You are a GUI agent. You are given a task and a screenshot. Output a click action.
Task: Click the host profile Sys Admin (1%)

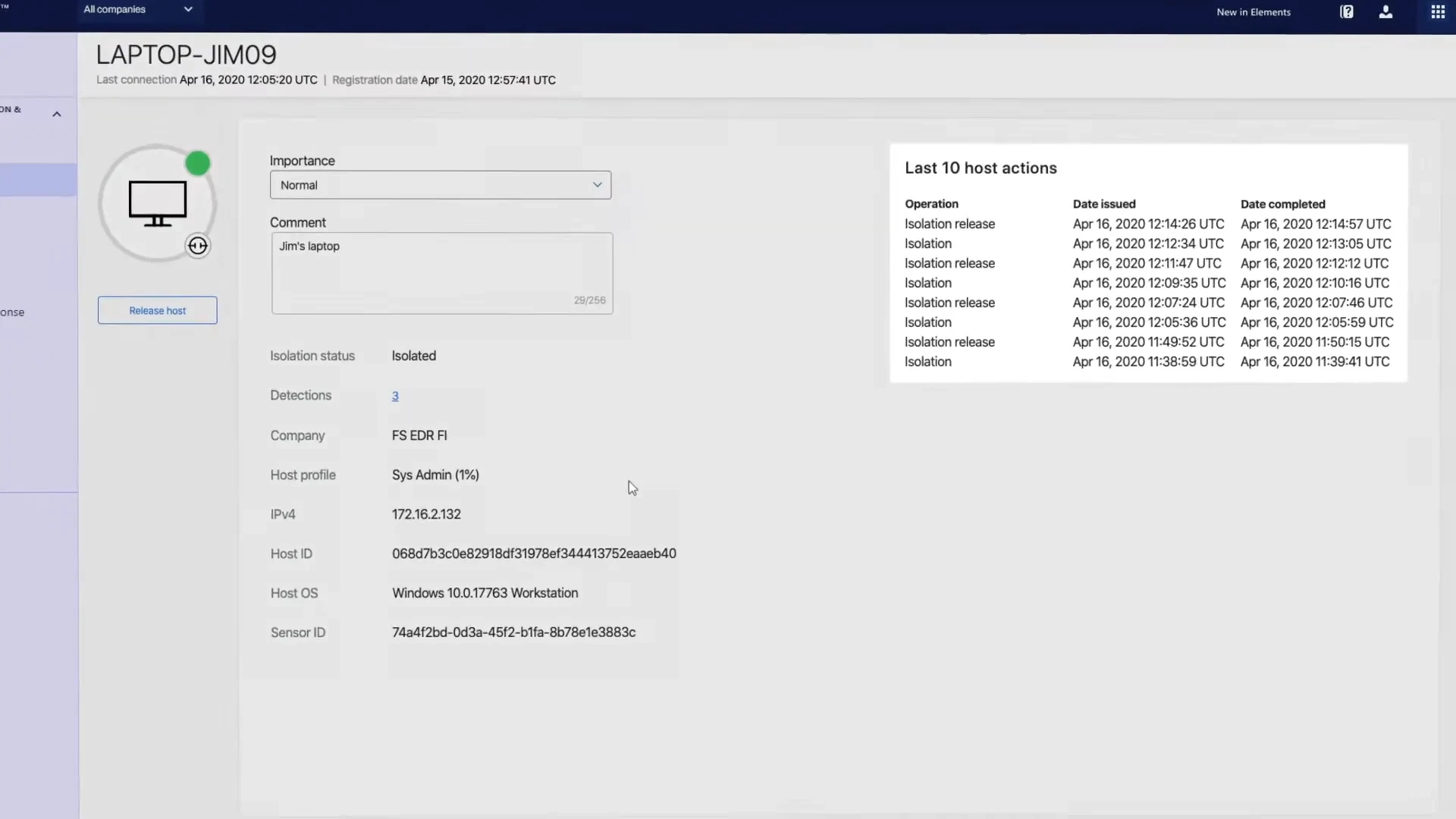point(435,475)
